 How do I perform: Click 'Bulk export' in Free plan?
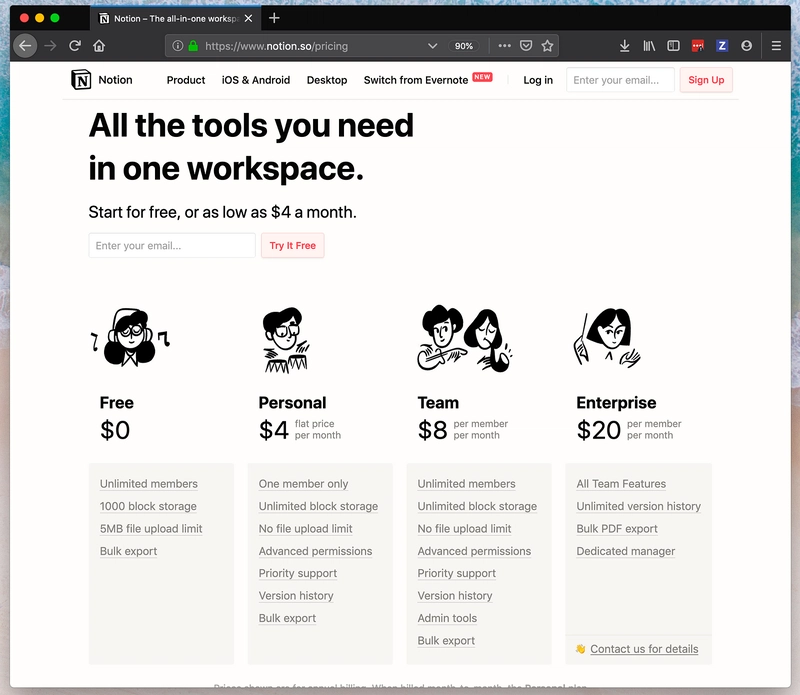(x=128, y=551)
